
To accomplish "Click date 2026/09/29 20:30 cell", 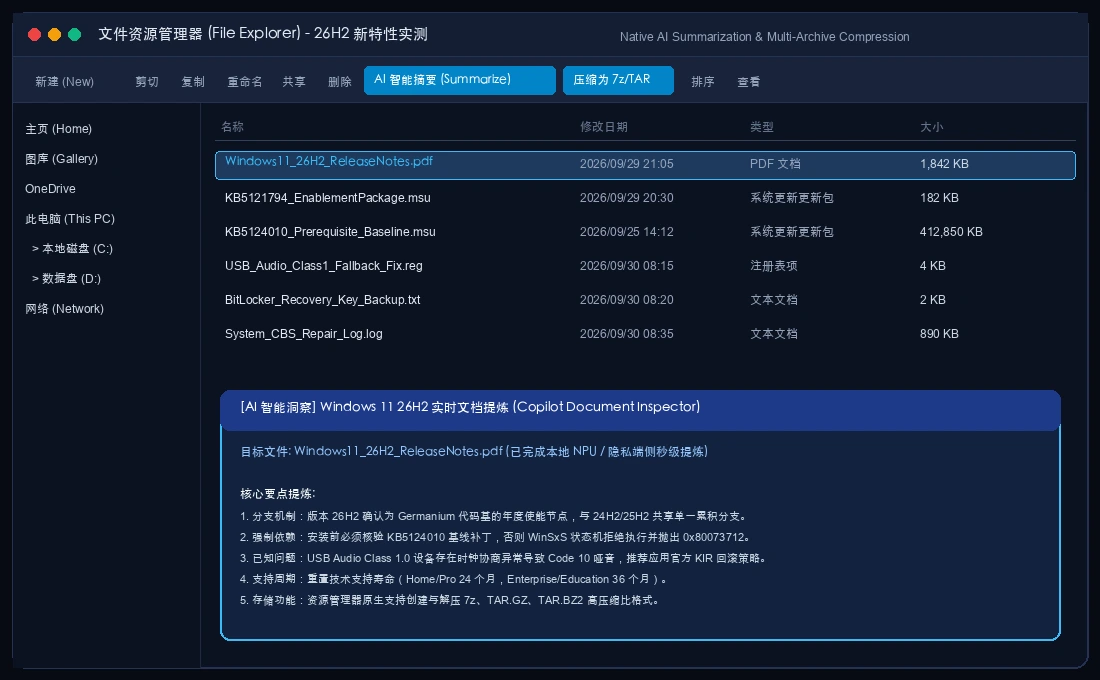I will point(626,198).
